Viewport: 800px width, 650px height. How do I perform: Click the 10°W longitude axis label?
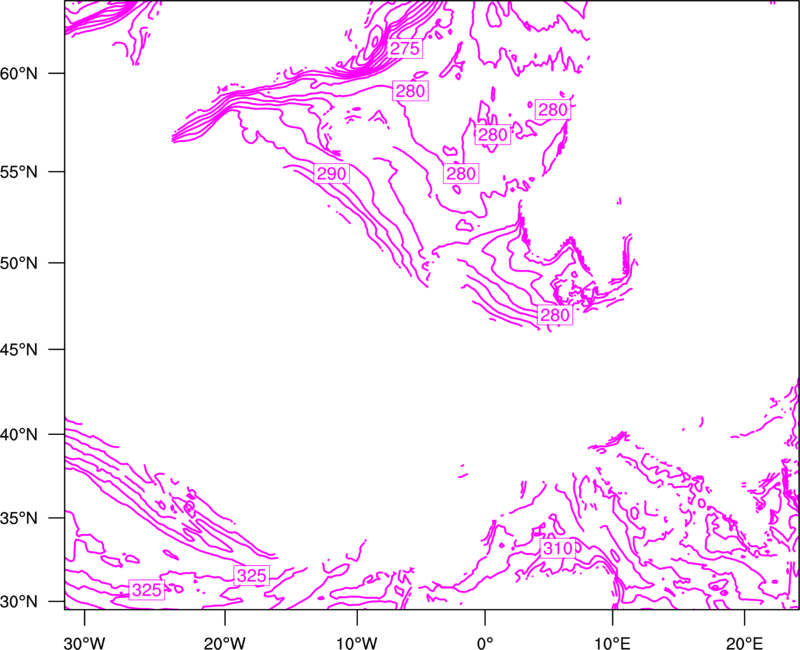point(357,643)
